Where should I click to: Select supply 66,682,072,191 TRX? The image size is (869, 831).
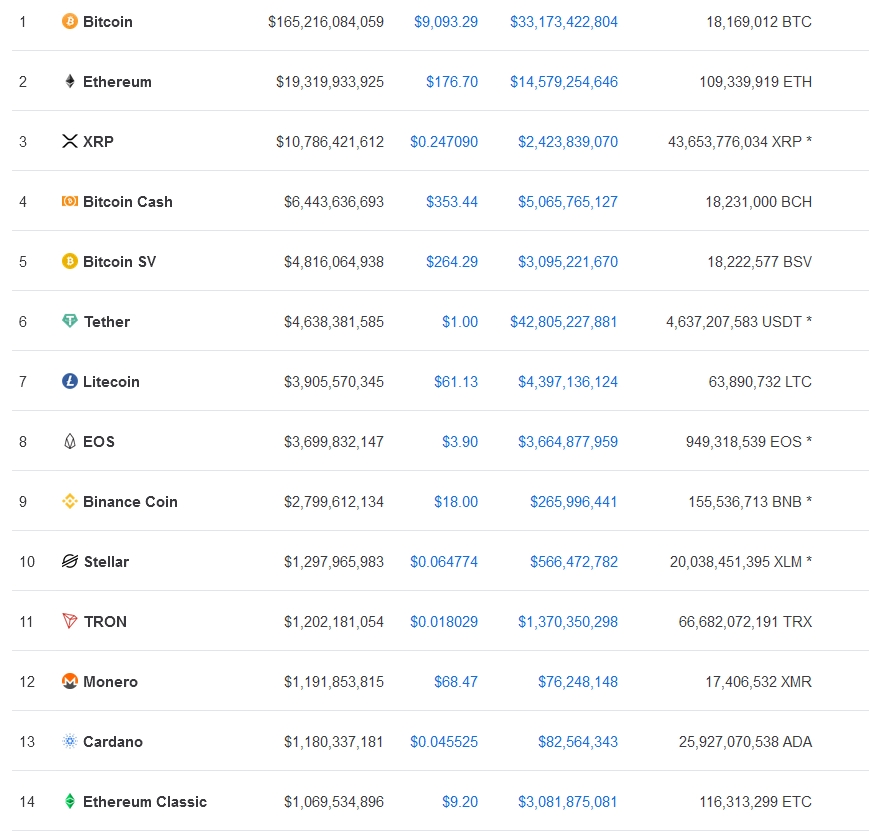745,621
